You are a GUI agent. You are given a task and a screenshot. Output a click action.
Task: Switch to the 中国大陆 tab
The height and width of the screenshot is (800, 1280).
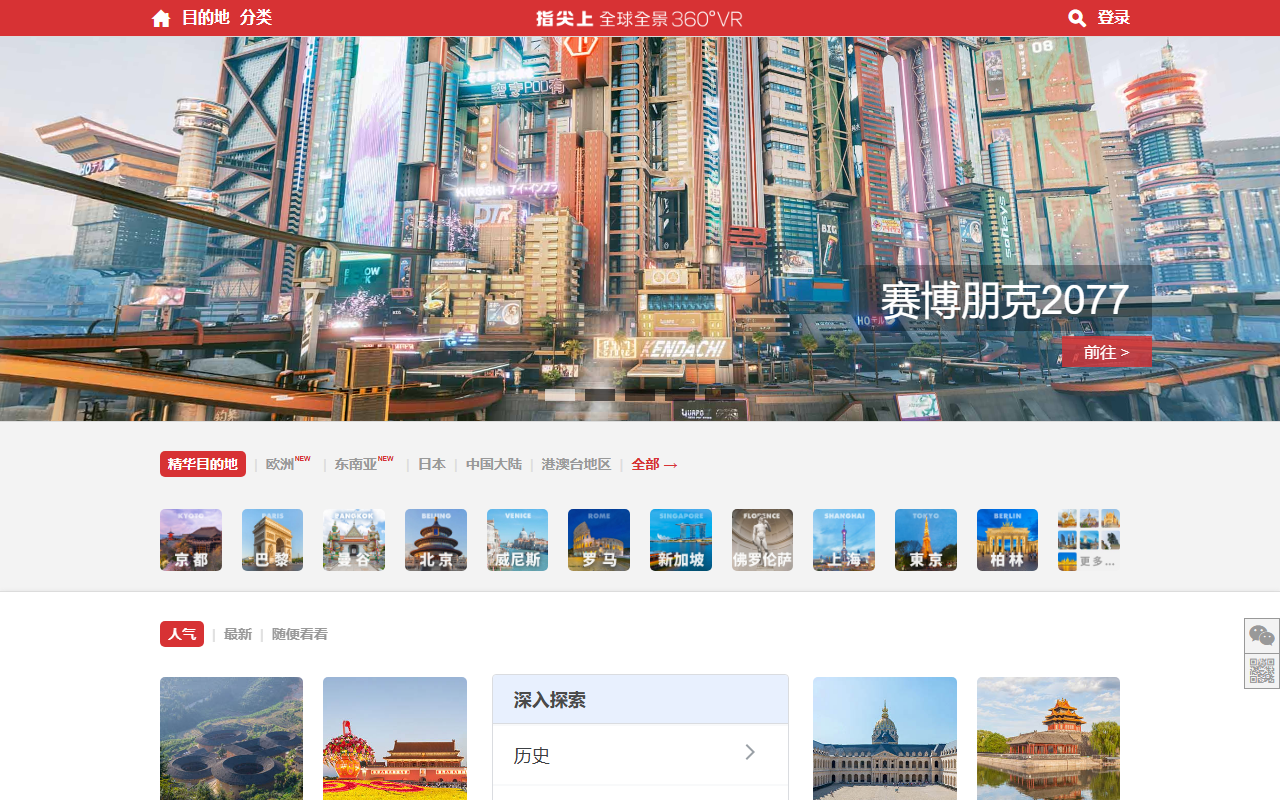click(x=494, y=464)
